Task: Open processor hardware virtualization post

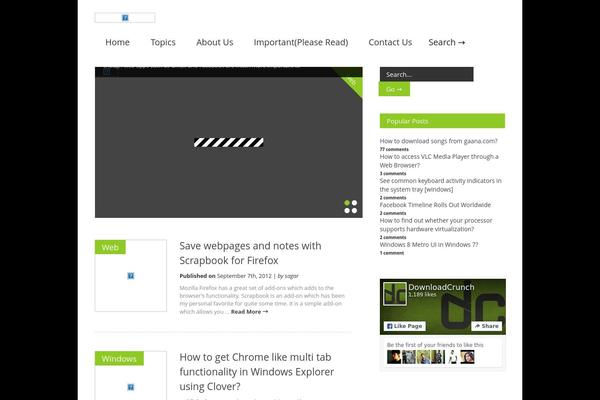Action: click(x=436, y=225)
